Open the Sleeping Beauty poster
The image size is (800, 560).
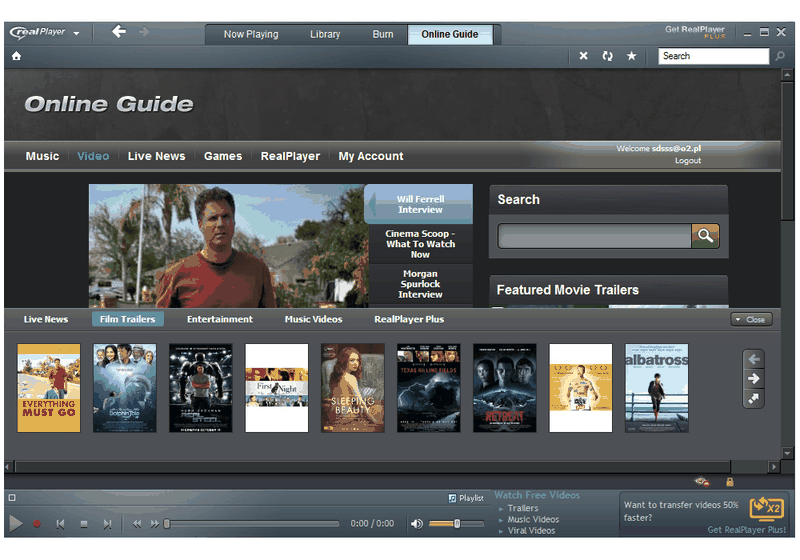point(353,388)
